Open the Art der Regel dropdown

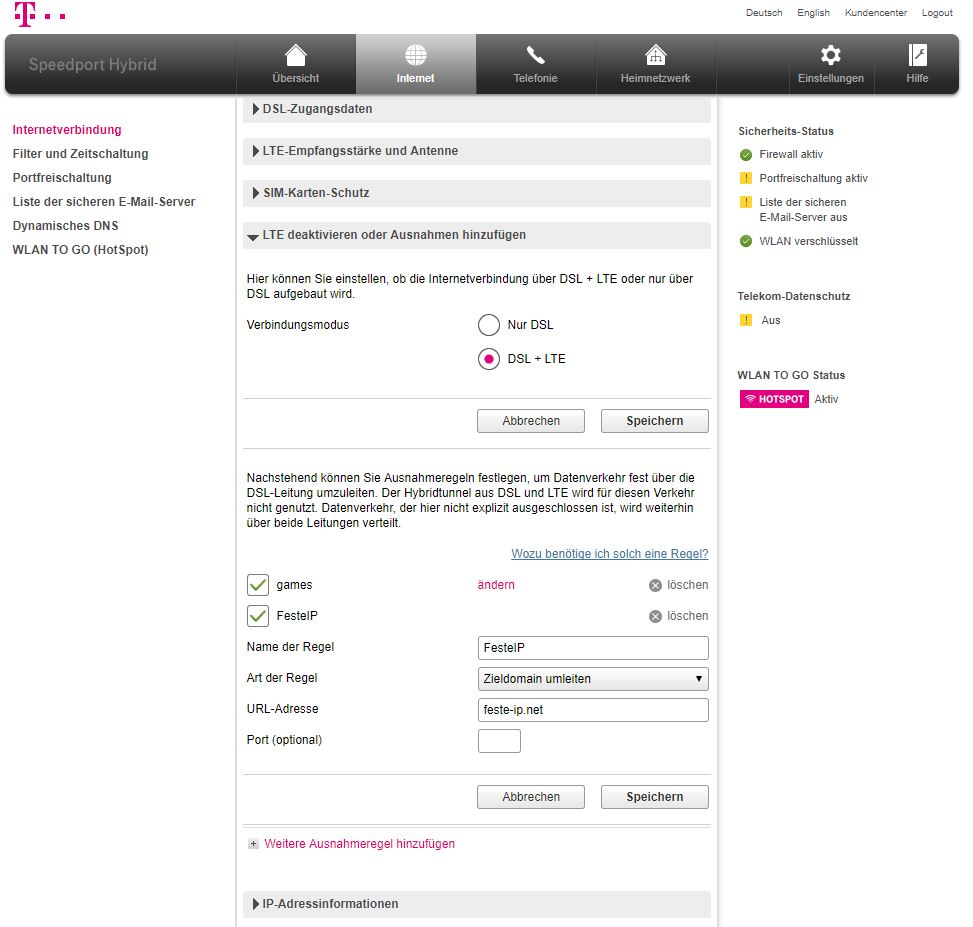(593, 679)
